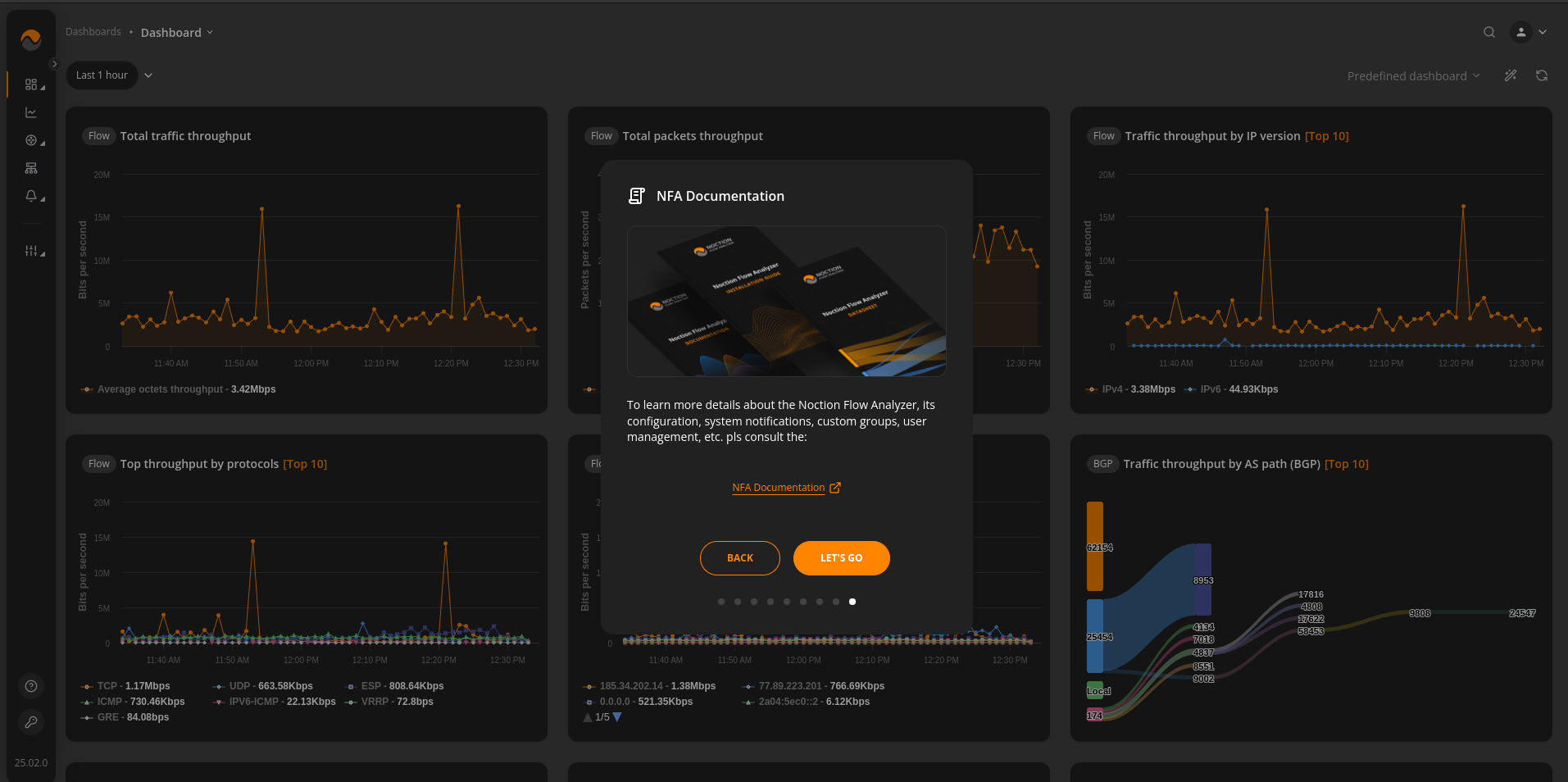Open the Dashboard breadcrumb dropdown
Screen dimensions: 1568x782
tap(177, 32)
